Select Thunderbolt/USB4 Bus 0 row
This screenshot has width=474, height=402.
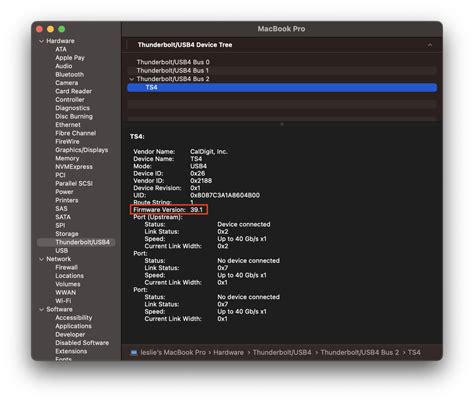click(282, 62)
